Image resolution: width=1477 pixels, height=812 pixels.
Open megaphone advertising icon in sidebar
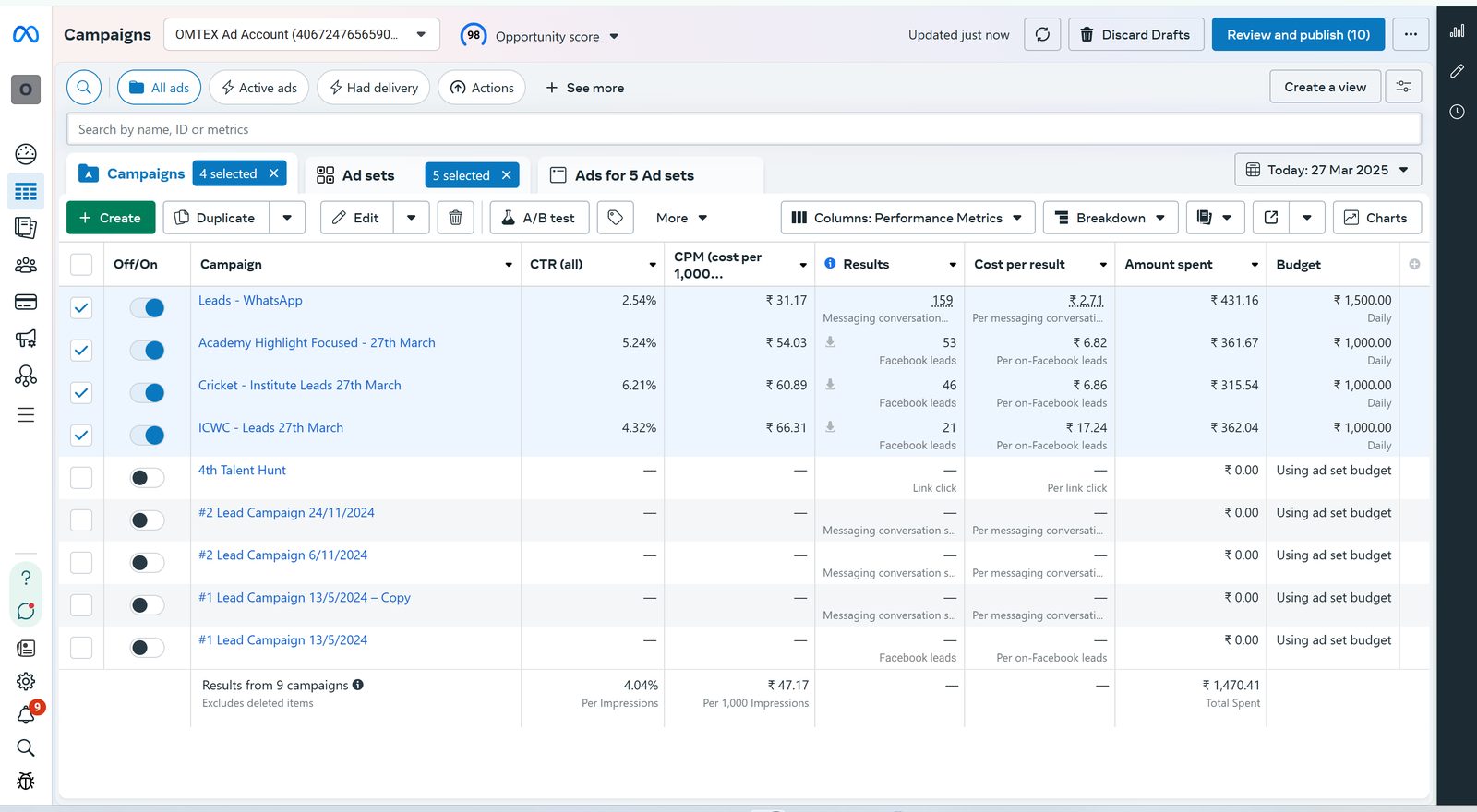(26, 339)
